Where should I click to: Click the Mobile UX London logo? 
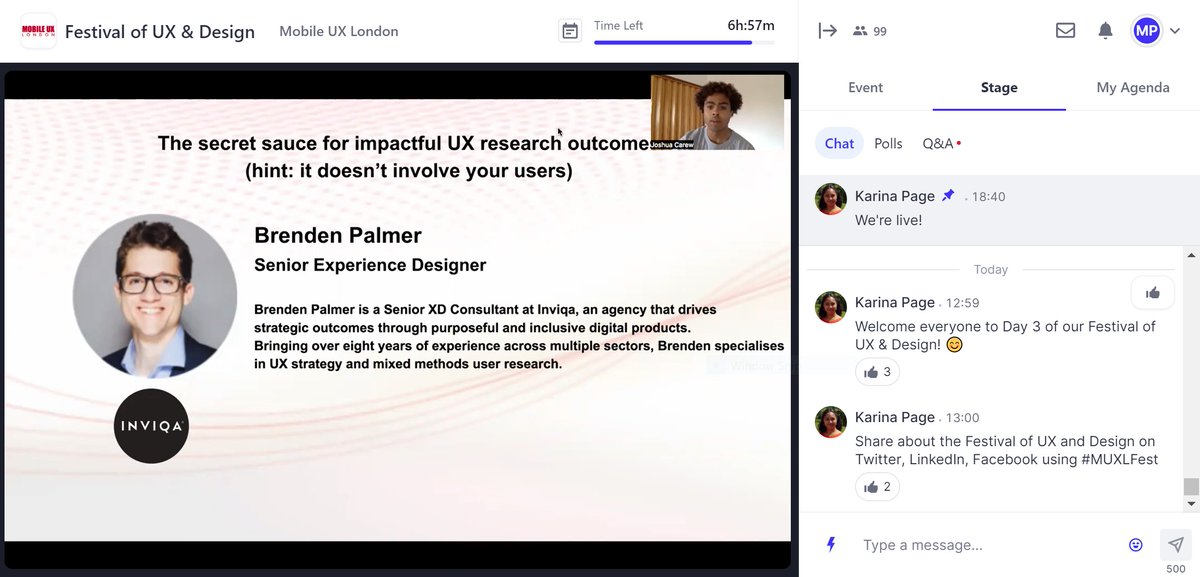pyautogui.click(x=38, y=31)
